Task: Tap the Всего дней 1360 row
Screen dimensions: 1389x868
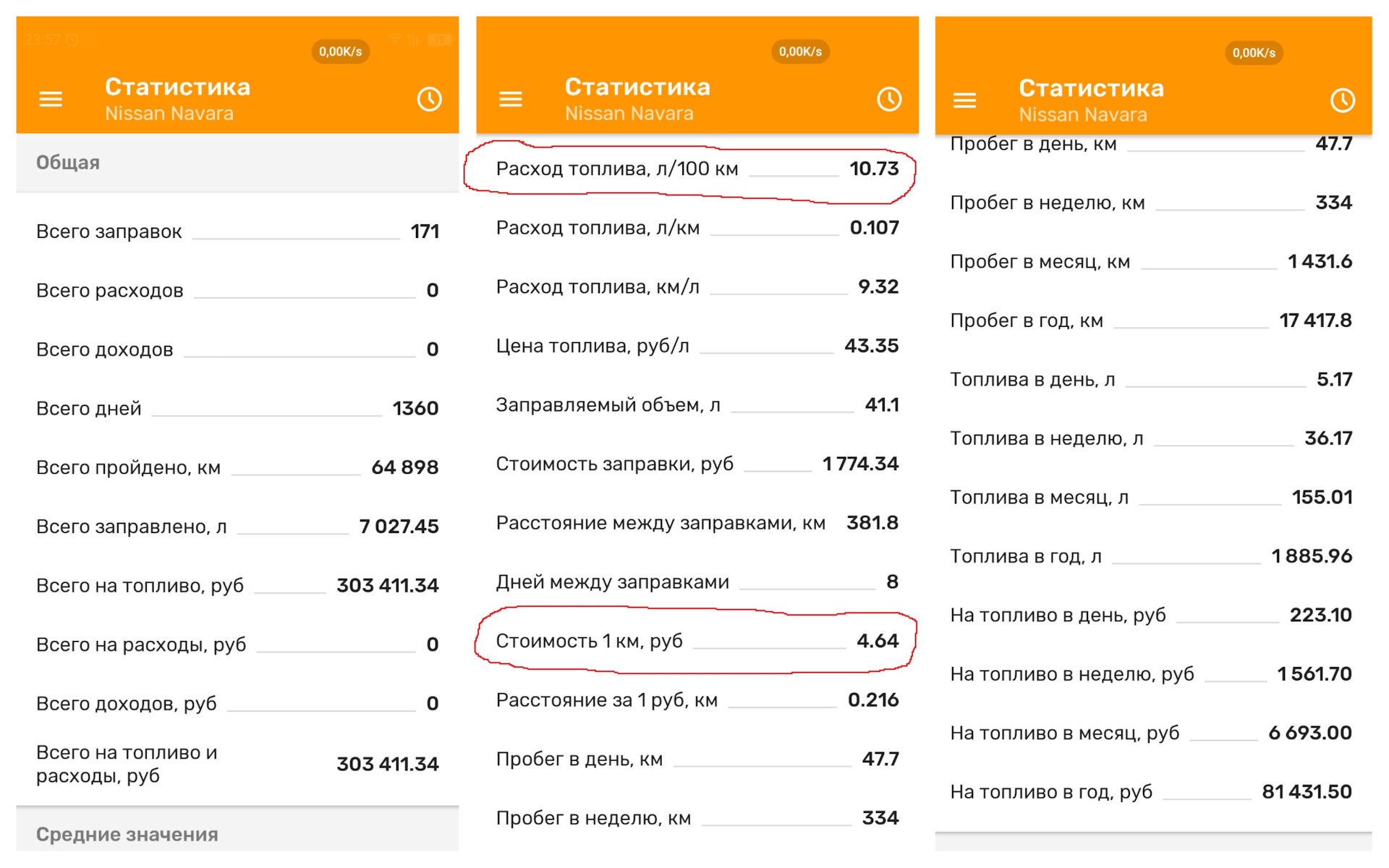Action: pyautogui.click(x=237, y=408)
